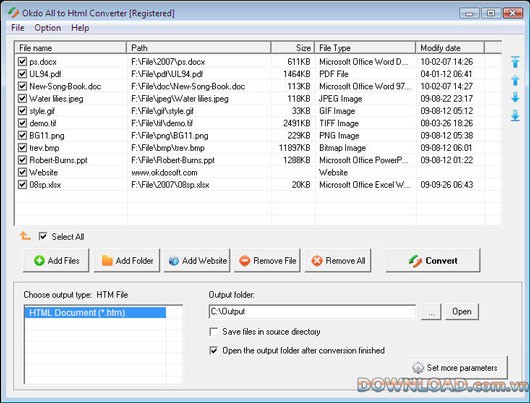This screenshot has height=403, width=530.
Task: Select the trev.bmp file name
Action: coord(44,148)
